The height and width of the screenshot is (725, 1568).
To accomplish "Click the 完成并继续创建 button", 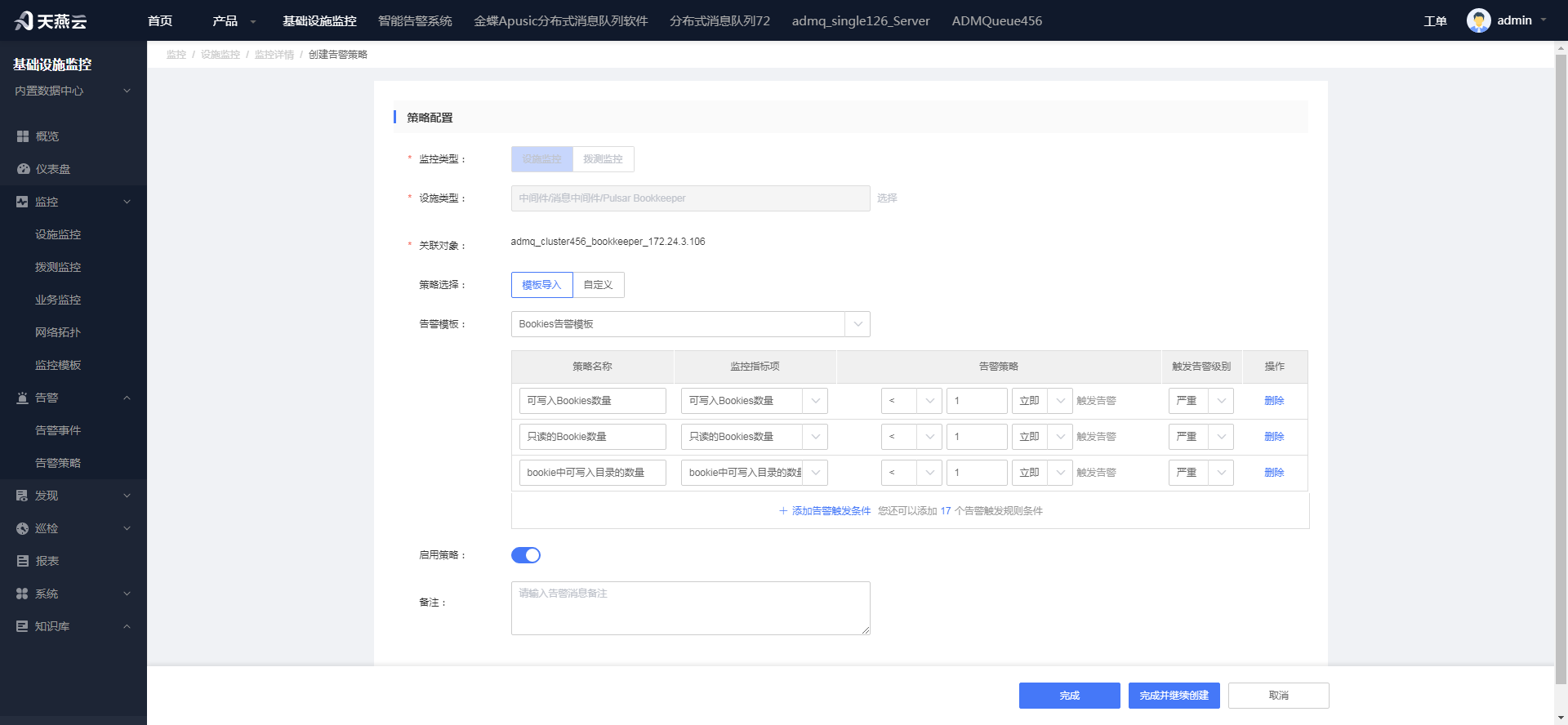I will pos(1174,696).
